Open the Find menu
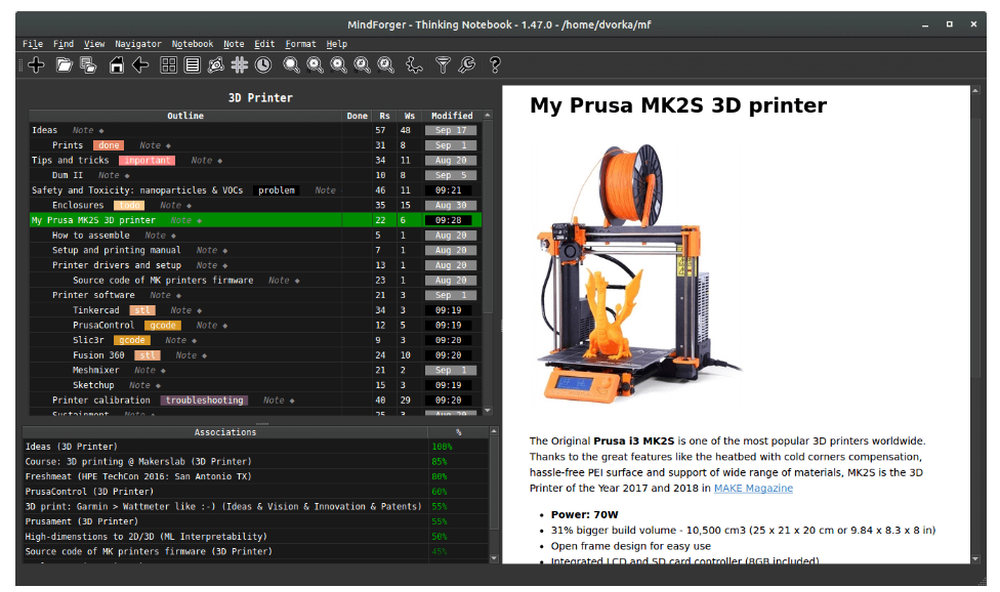Image resolution: width=1000 pixels, height=592 pixels. (x=63, y=44)
